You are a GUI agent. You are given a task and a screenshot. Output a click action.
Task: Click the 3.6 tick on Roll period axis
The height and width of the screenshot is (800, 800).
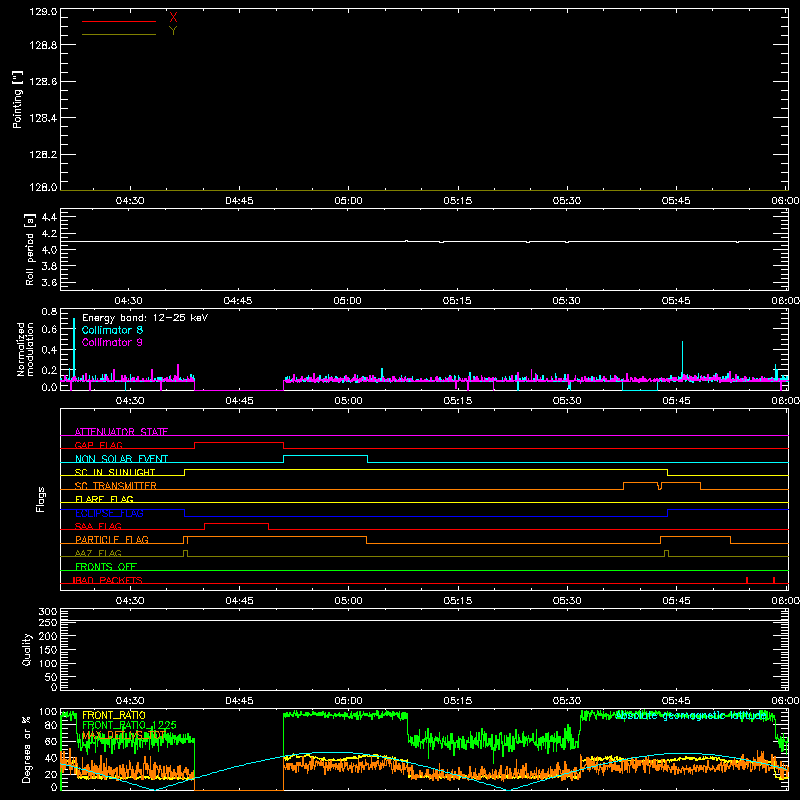(x=49, y=283)
